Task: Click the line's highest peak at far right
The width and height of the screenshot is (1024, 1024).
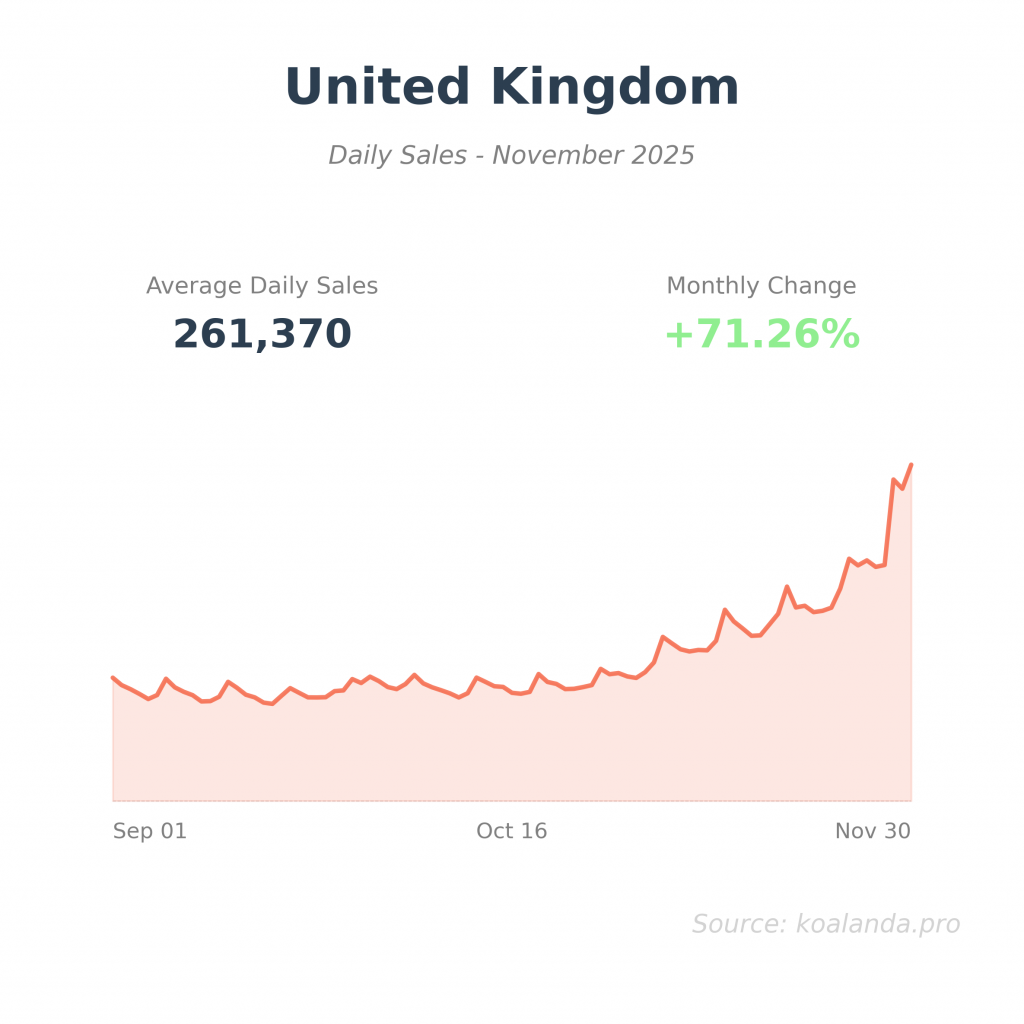Action: click(910, 465)
